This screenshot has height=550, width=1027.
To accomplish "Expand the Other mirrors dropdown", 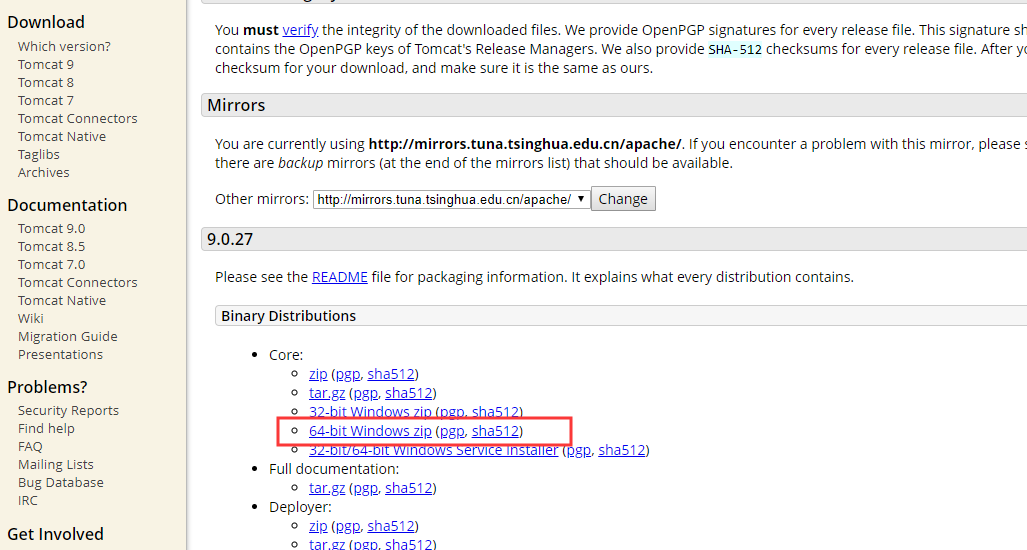I will 451,199.
